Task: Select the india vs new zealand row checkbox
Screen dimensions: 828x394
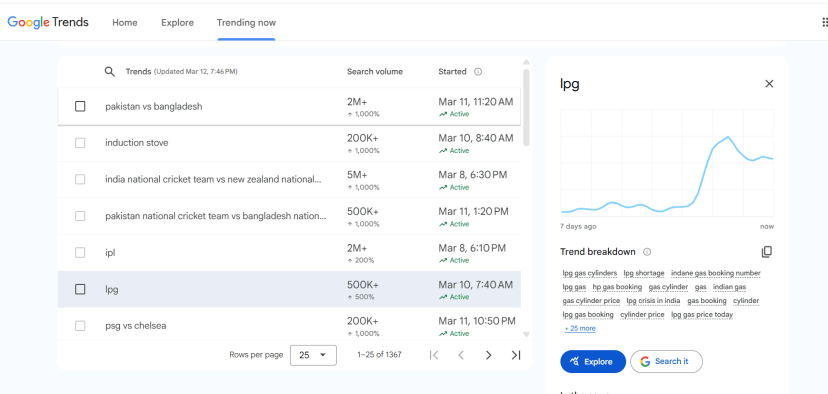Action: pyautogui.click(x=80, y=180)
